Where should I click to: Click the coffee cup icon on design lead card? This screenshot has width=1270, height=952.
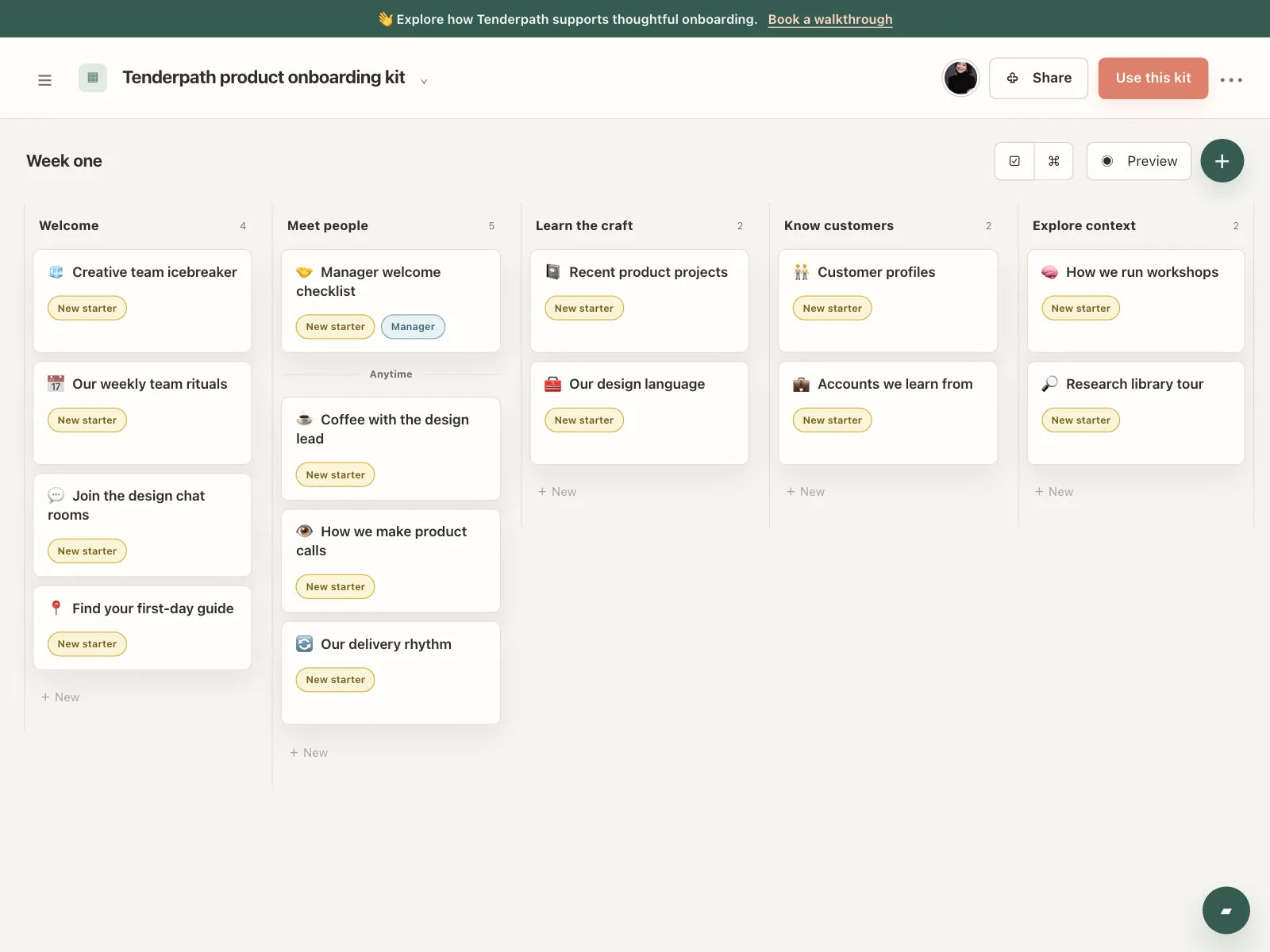(x=304, y=419)
